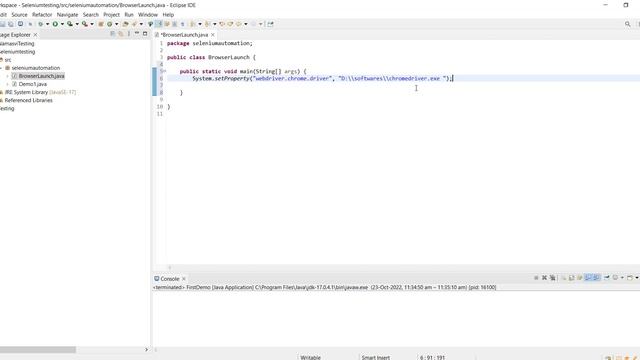This screenshot has width=640, height=360.
Task: Remove All Terminated Launches in Console
Action: 553,278
